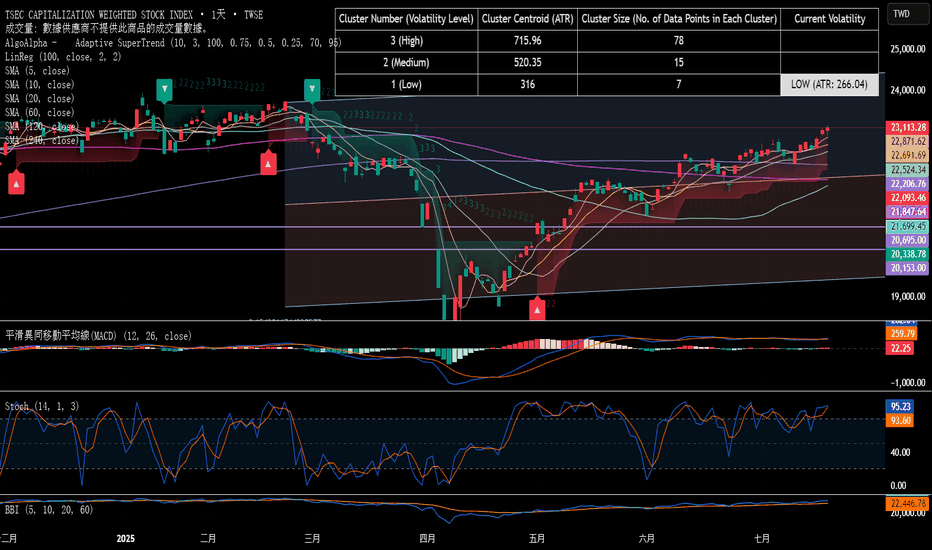Click the 3 (High) cluster table cell
This screenshot has width=932, height=550.
point(407,40)
